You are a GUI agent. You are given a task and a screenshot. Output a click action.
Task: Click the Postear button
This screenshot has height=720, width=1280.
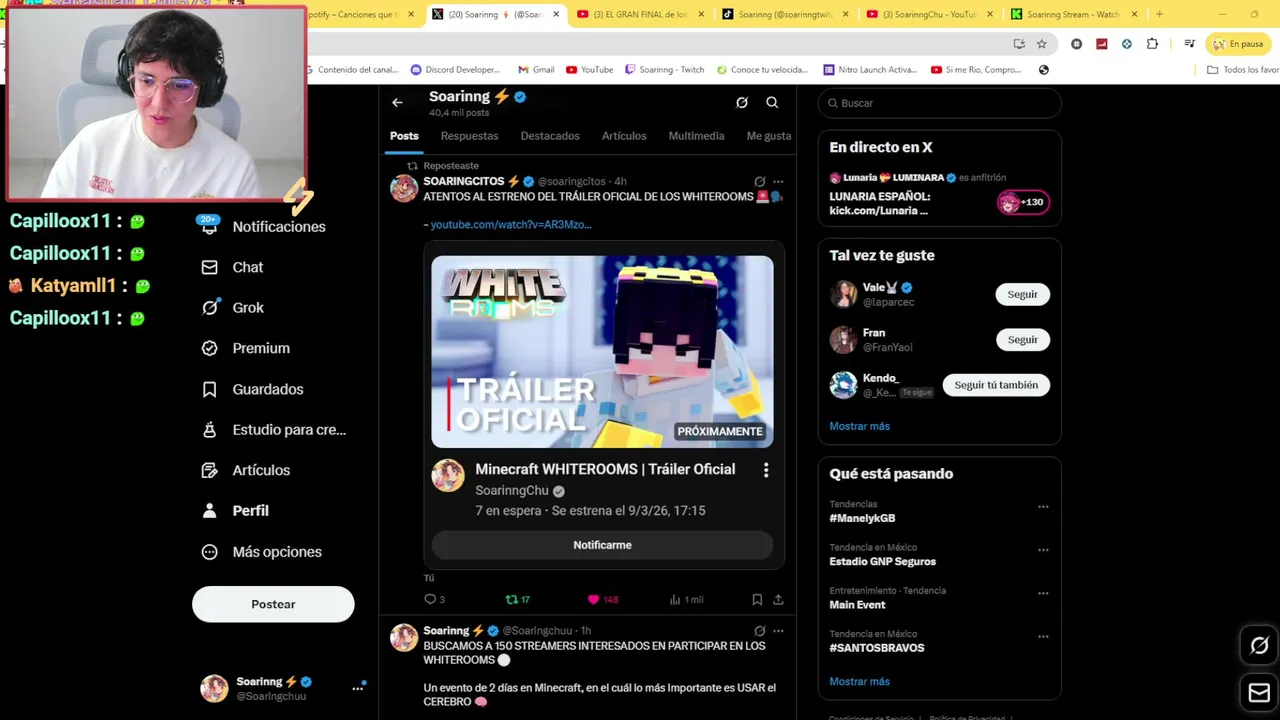point(273,604)
